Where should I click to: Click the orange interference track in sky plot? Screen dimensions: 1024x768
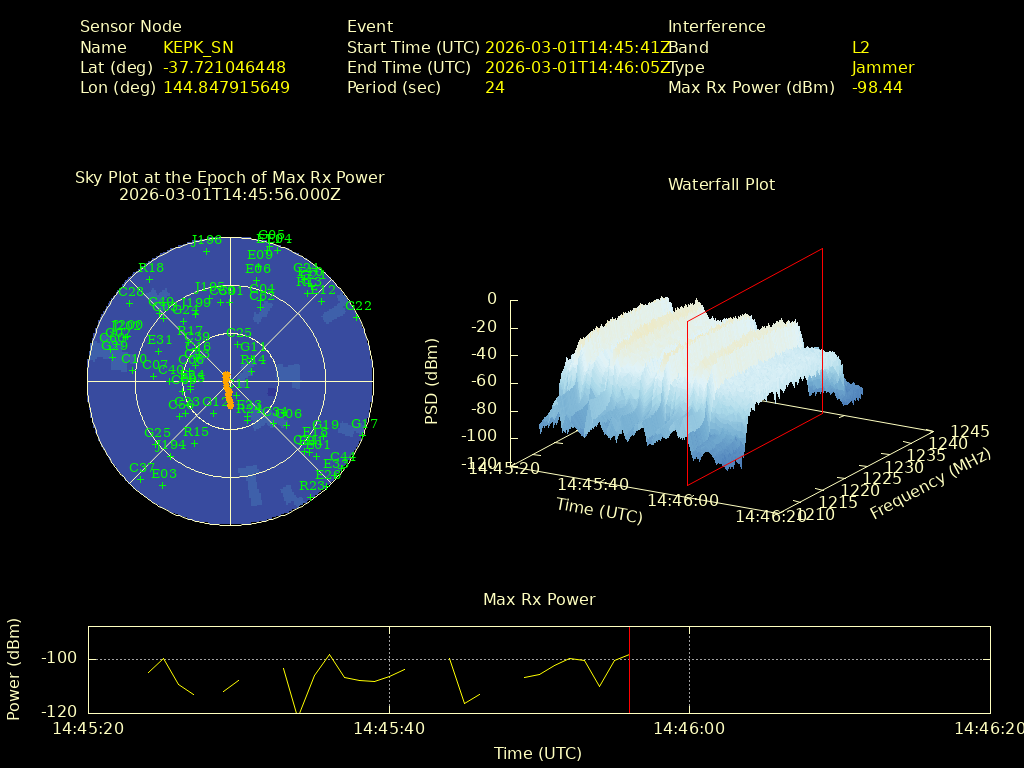(x=228, y=390)
